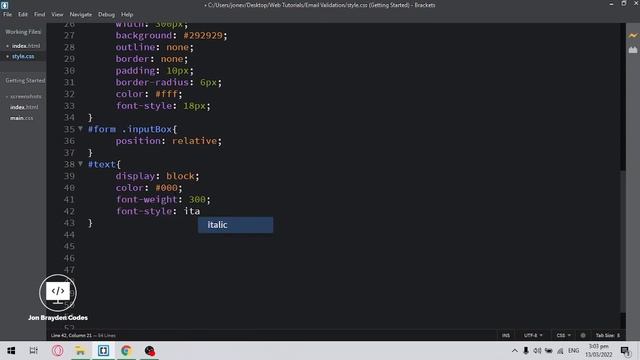Click the microphone tray icon

(526, 351)
